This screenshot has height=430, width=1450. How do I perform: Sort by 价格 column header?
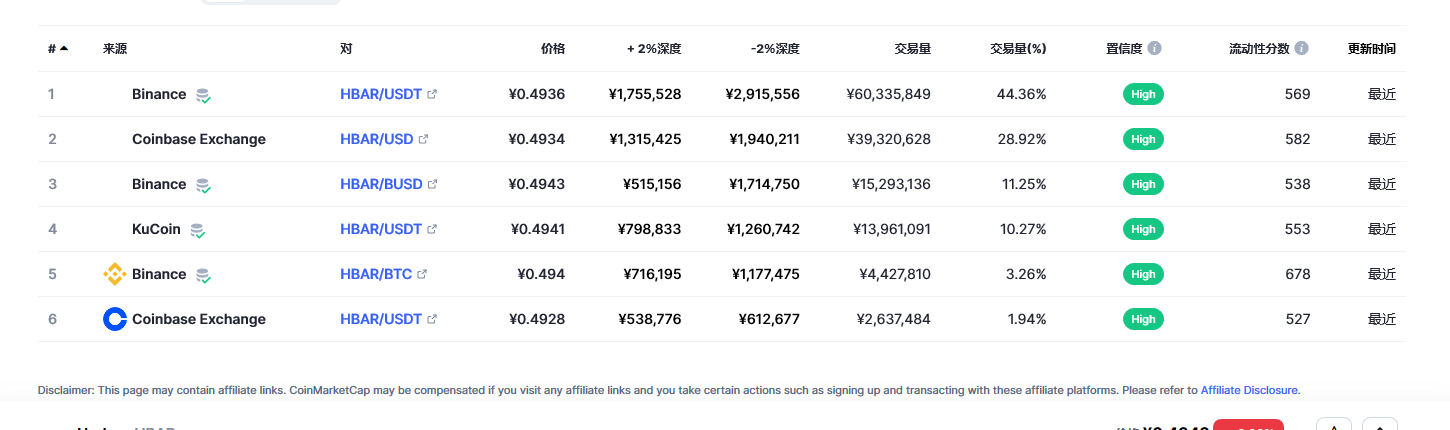[553, 48]
